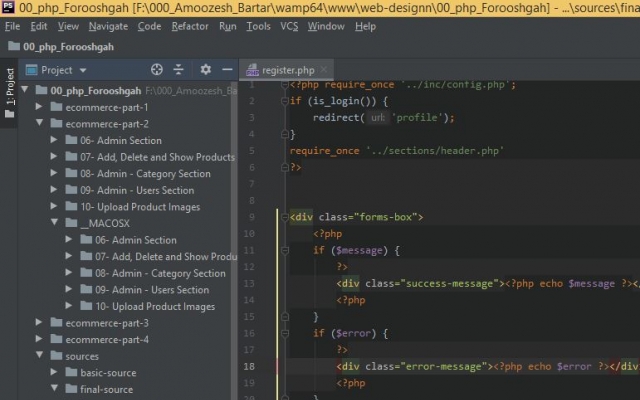Open the Help menu
640x400 pixels.
pos(365,27)
